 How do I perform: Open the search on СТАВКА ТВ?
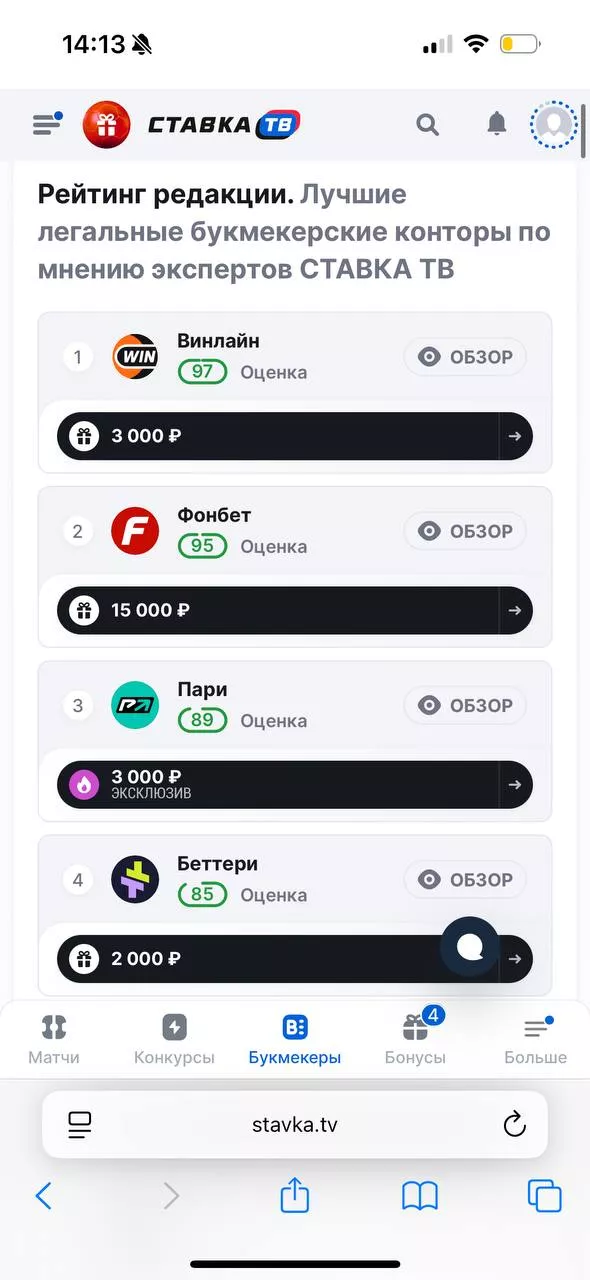(427, 124)
